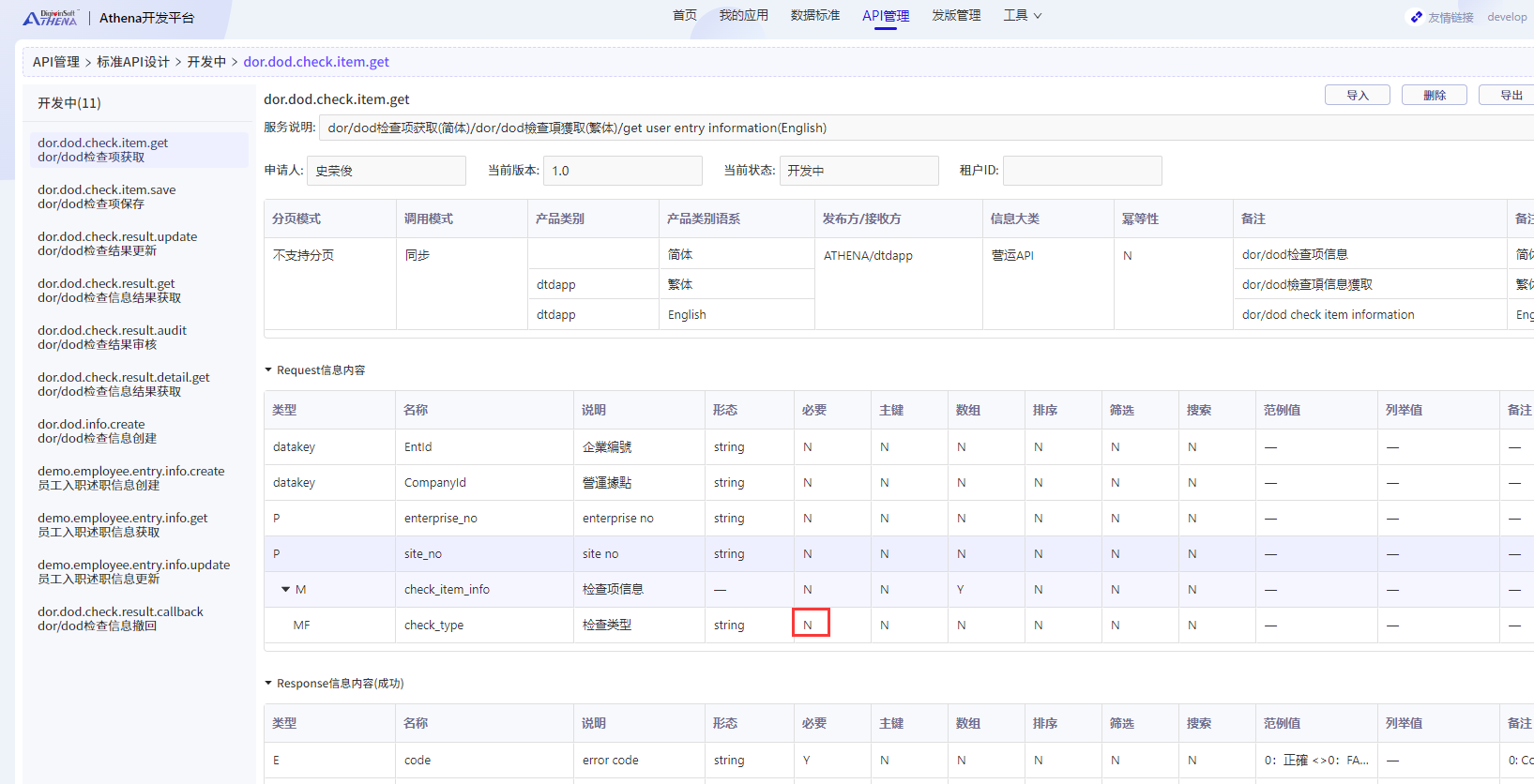Click the 导入 button
The height and width of the screenshot is (784, 1534).
pyautogui.click(x=1358, y=95)
